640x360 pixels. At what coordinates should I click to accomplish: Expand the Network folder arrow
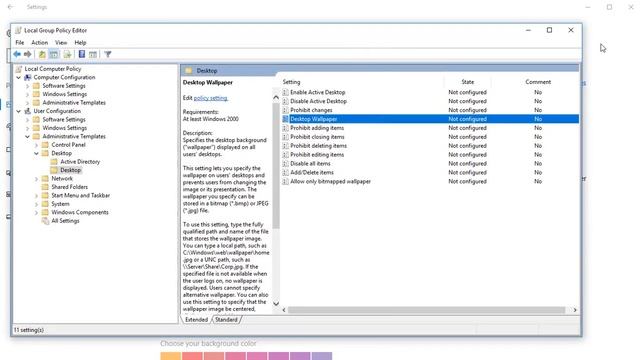[x=36, y=179]
